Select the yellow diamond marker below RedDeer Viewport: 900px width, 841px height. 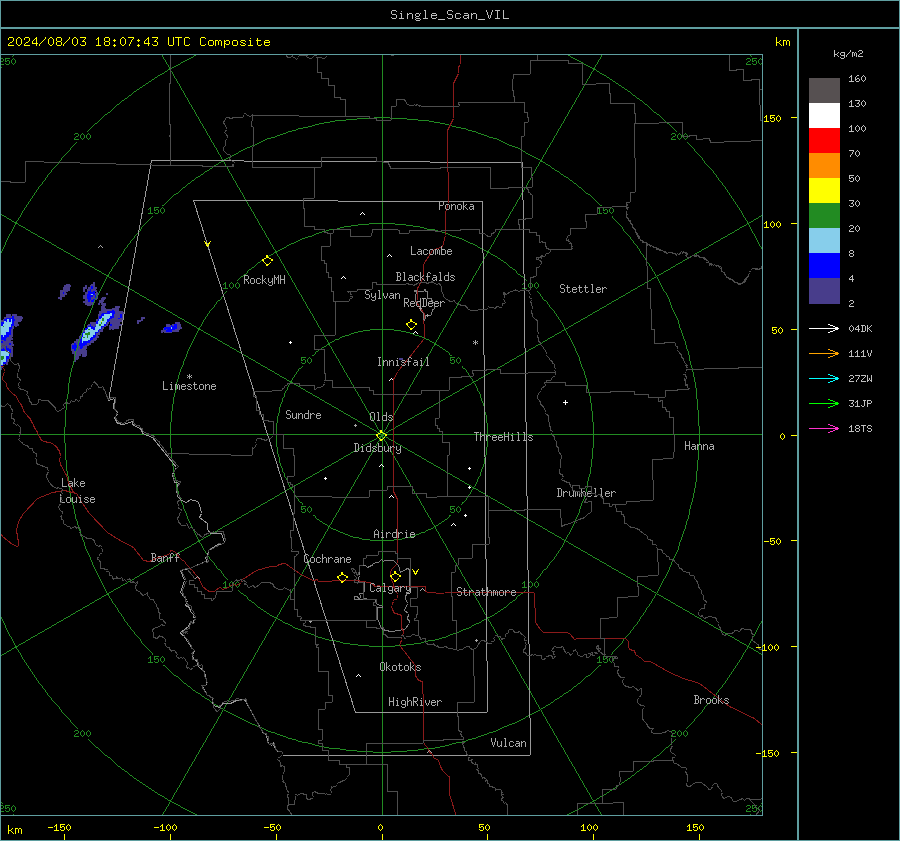(x=411, y=325)
